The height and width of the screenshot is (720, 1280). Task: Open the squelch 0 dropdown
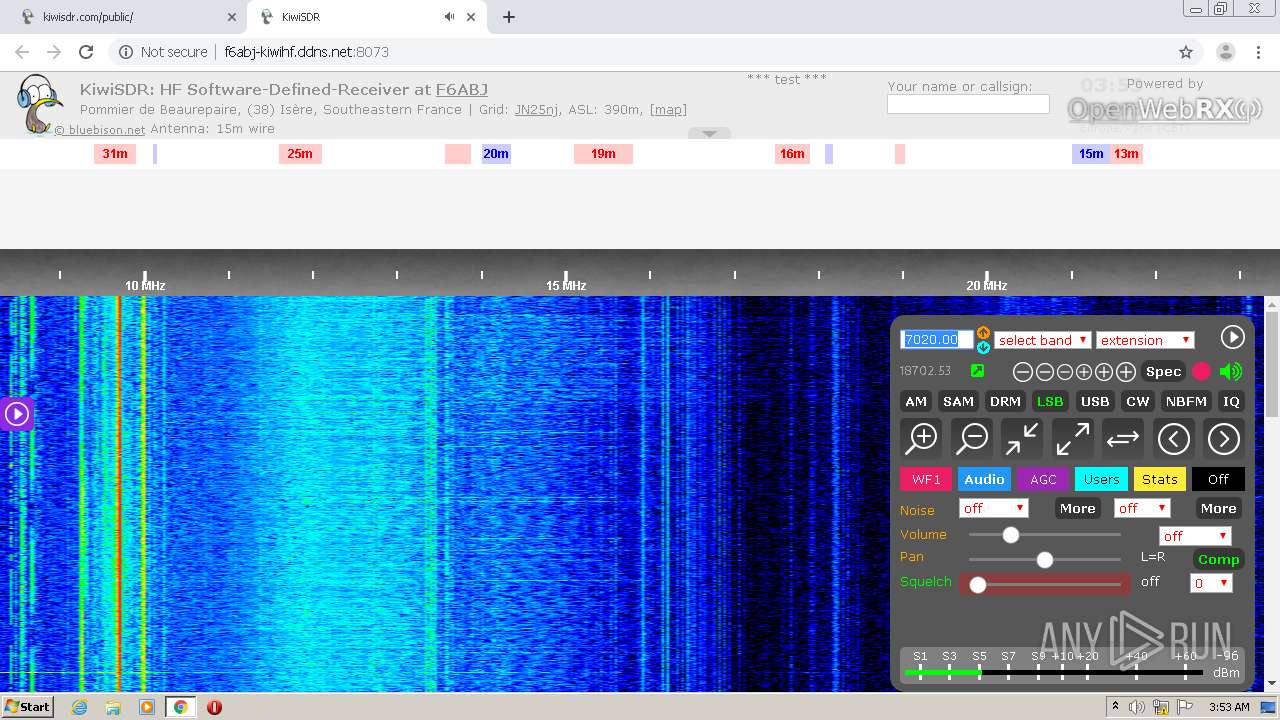point(1210,583)
